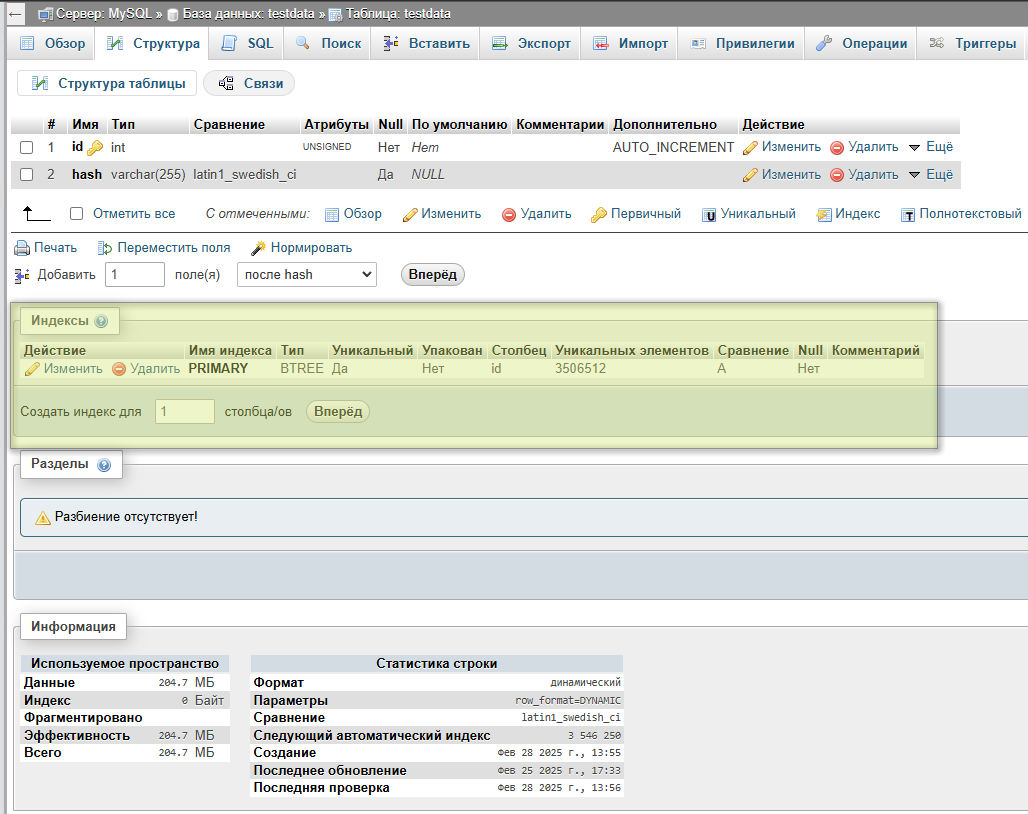The width and height of the screenshot is (1028, 814).
Task: Expand the Ещё menu for hash column
Action: [931, 174]
